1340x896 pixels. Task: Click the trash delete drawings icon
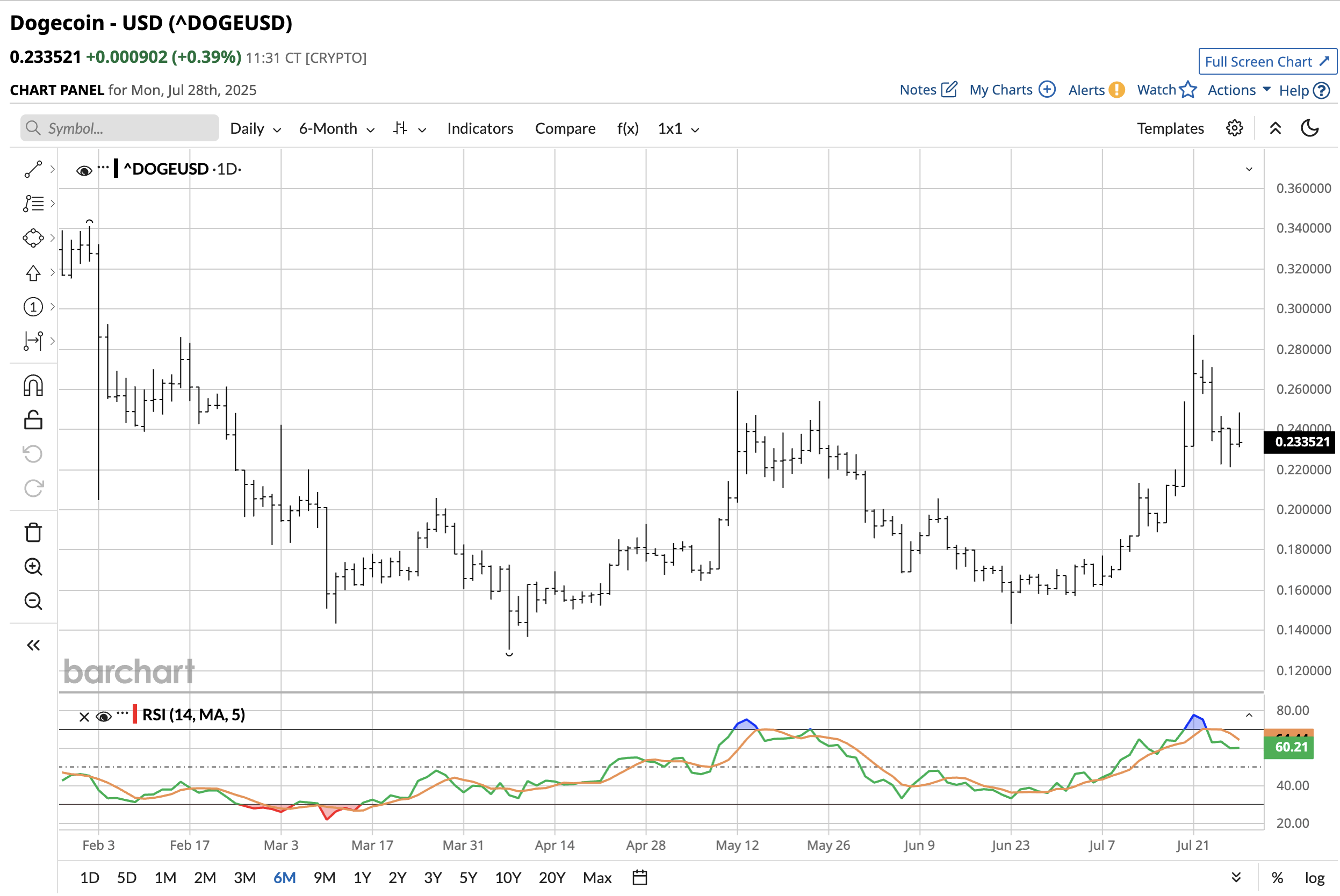pos(33,532)
